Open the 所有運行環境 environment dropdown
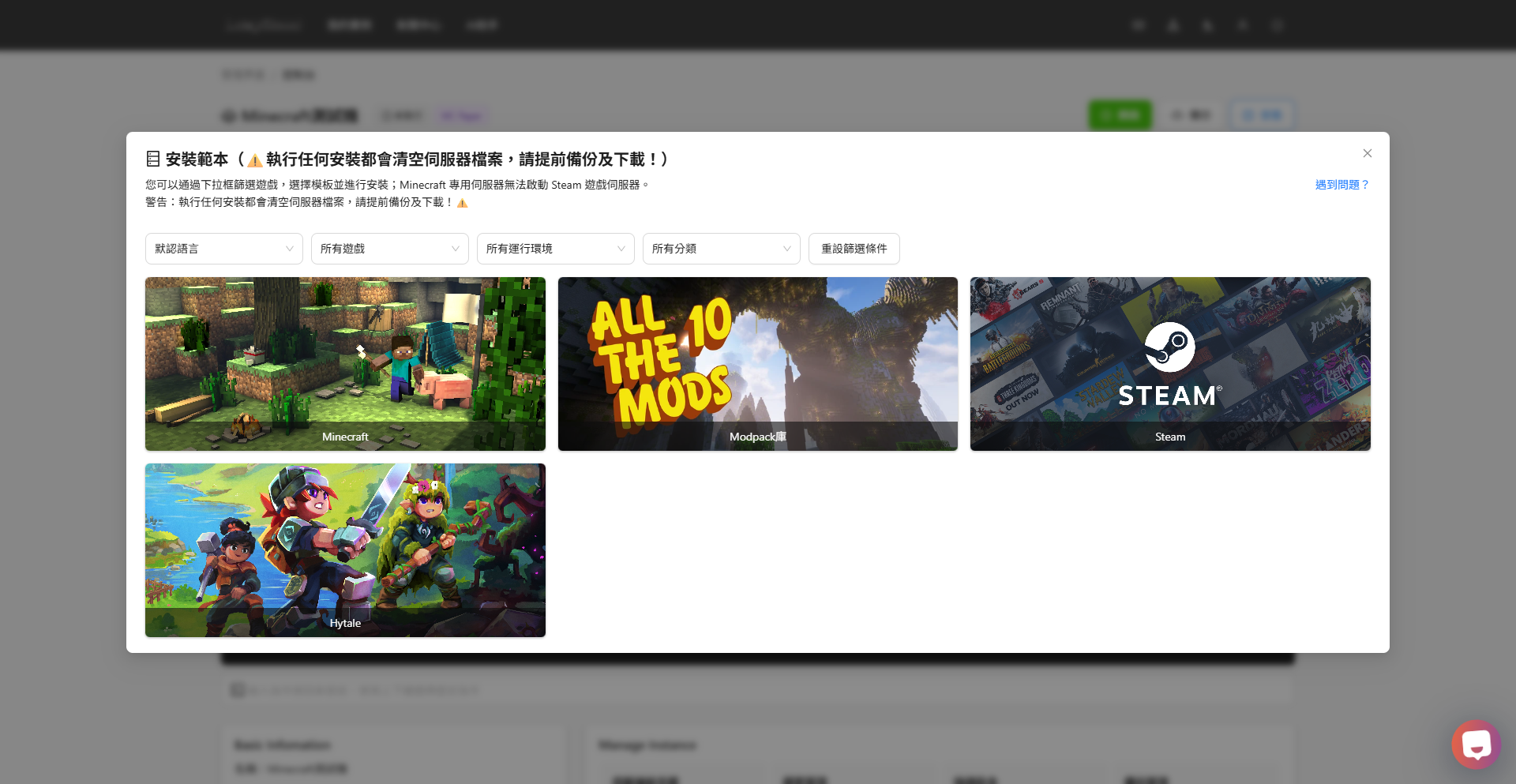The image size is (1516, 784). pyautogui.click(x=556, y=249)
